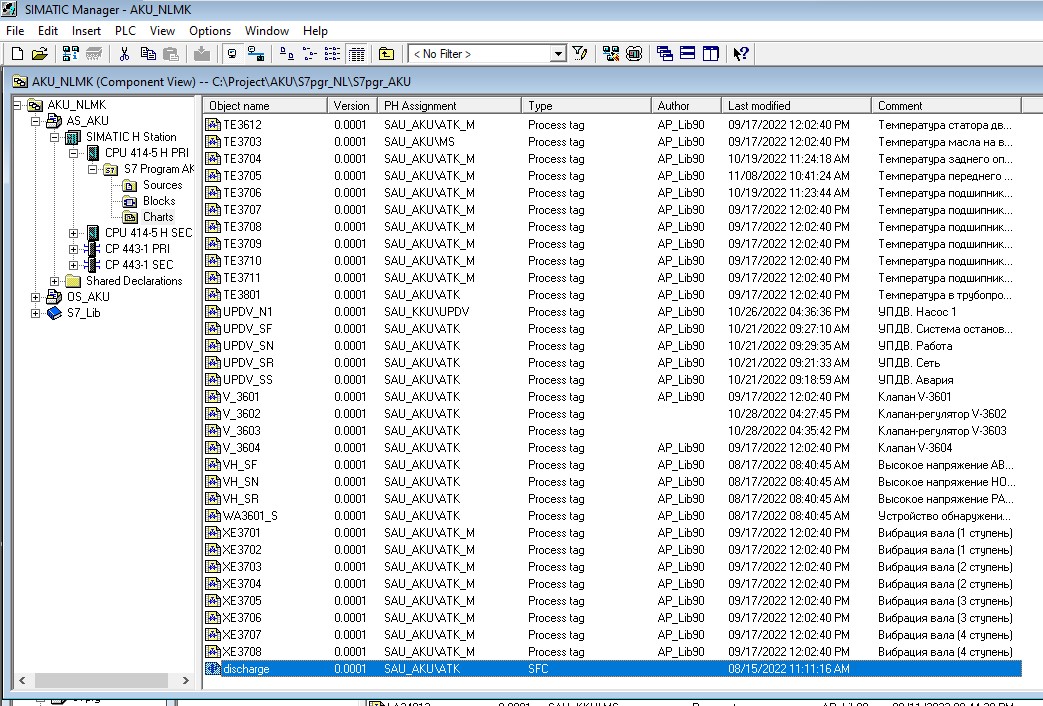Click the tree panel horizontal scrollbar thumb

(101, 681)
